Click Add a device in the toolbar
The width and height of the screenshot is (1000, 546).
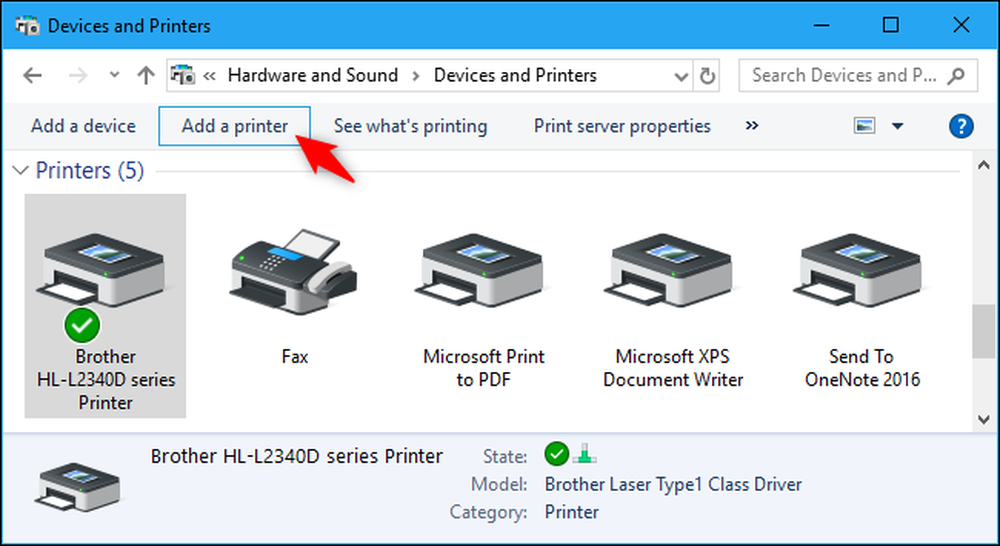[x=83, y=126]
